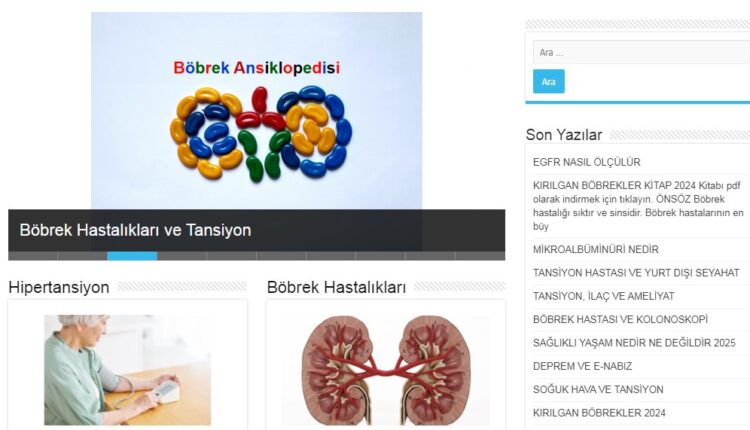The image size is (750, 430).
Task: Open TANSİYON HASTASI VE YURT DIŞI SEYAHAT
Action: [636, 273]
